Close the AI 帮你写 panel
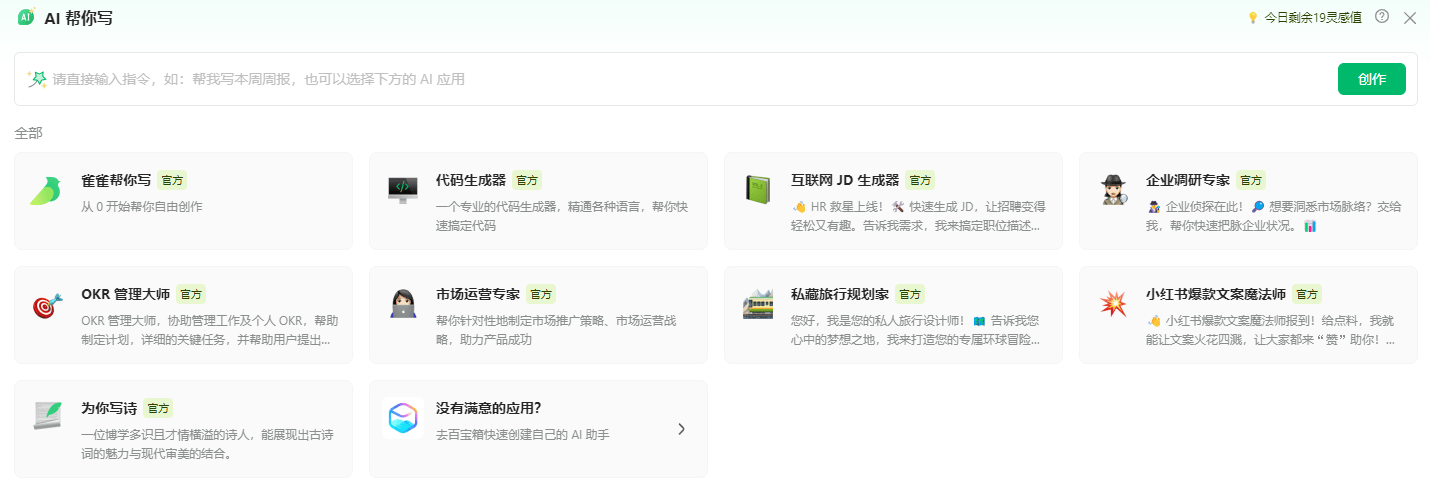The width and height of the screenshot is (1430, 496). [1410, 18]
